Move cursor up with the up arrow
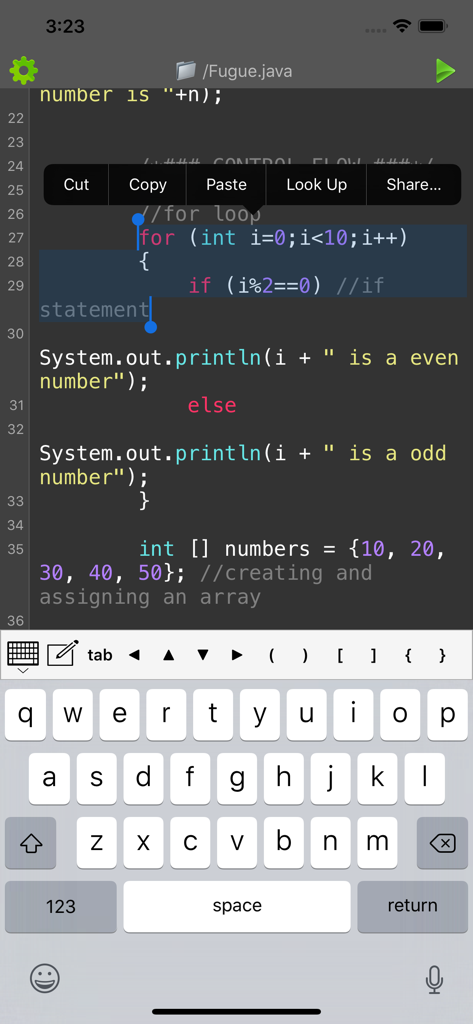This screenshot has height=1024, width=473. [x=169, y=655]
